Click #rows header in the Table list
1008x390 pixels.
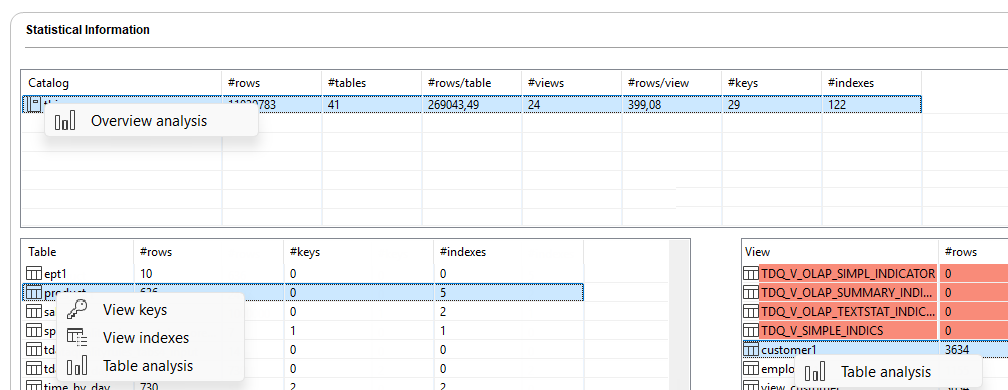(x=209, y=252)
